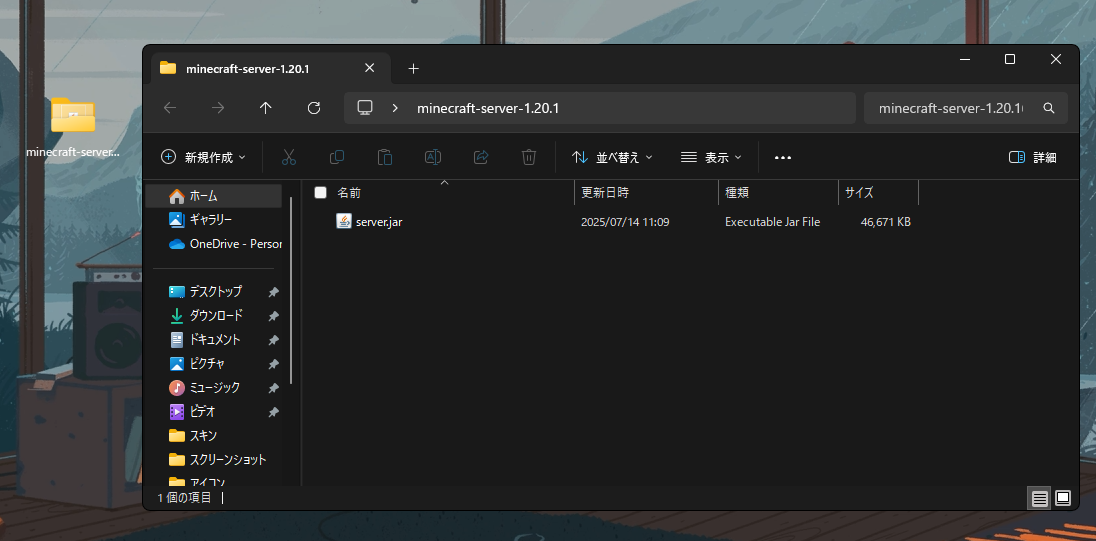Open ホーム in navigation pane
The width and height of the screenshot is (1096, 541).
click(214, 196)
